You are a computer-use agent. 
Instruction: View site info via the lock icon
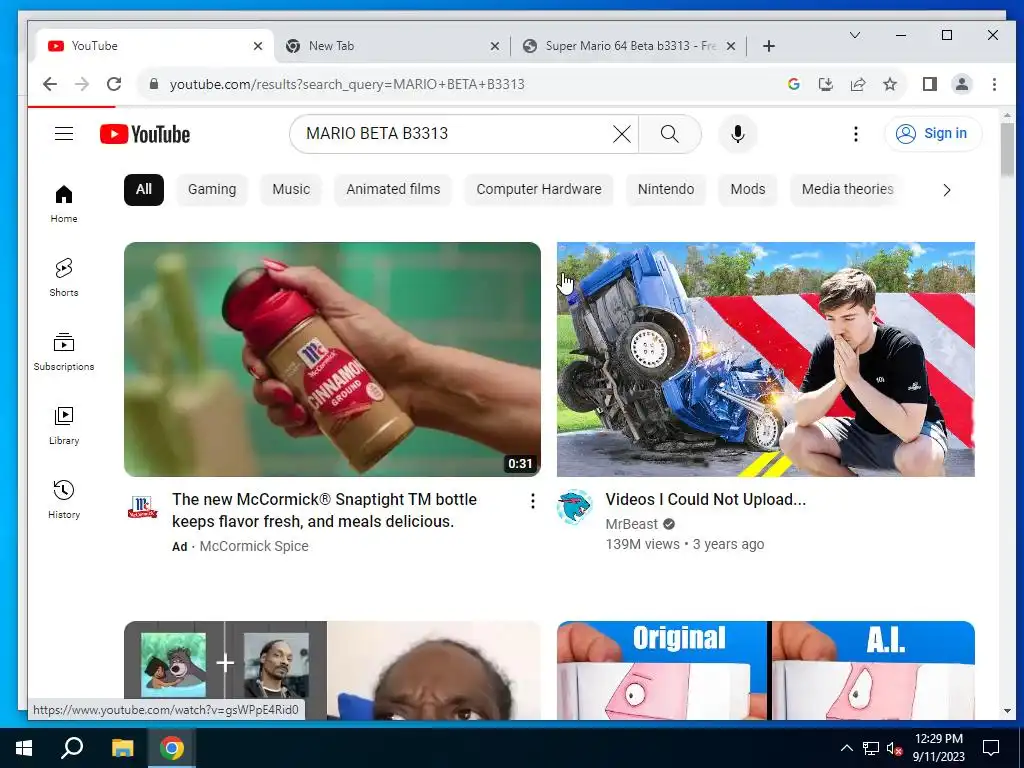[154, 84]
